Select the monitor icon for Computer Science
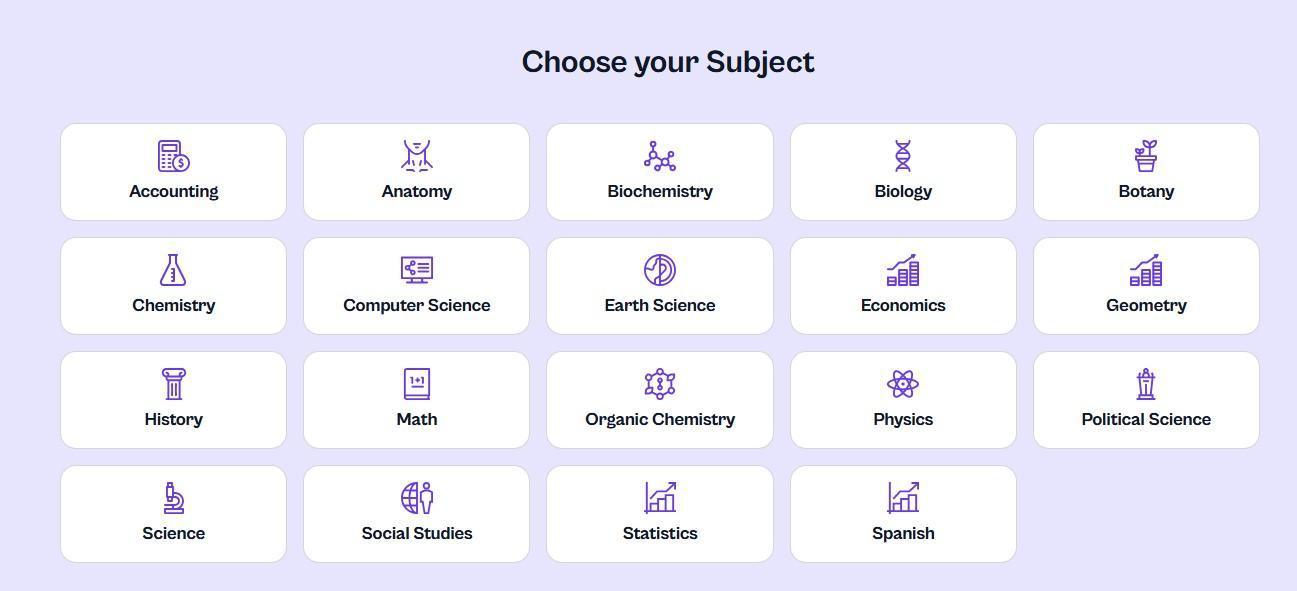1297x591 pixels. tap(416, 269)
